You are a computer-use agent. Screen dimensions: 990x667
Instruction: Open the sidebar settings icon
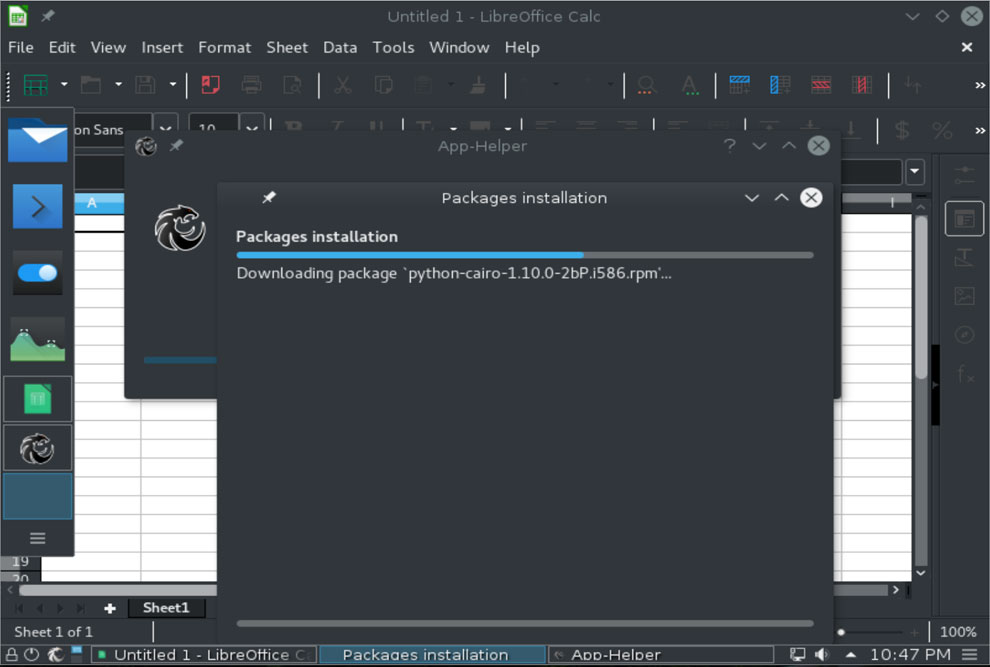[x=964, y=175]
